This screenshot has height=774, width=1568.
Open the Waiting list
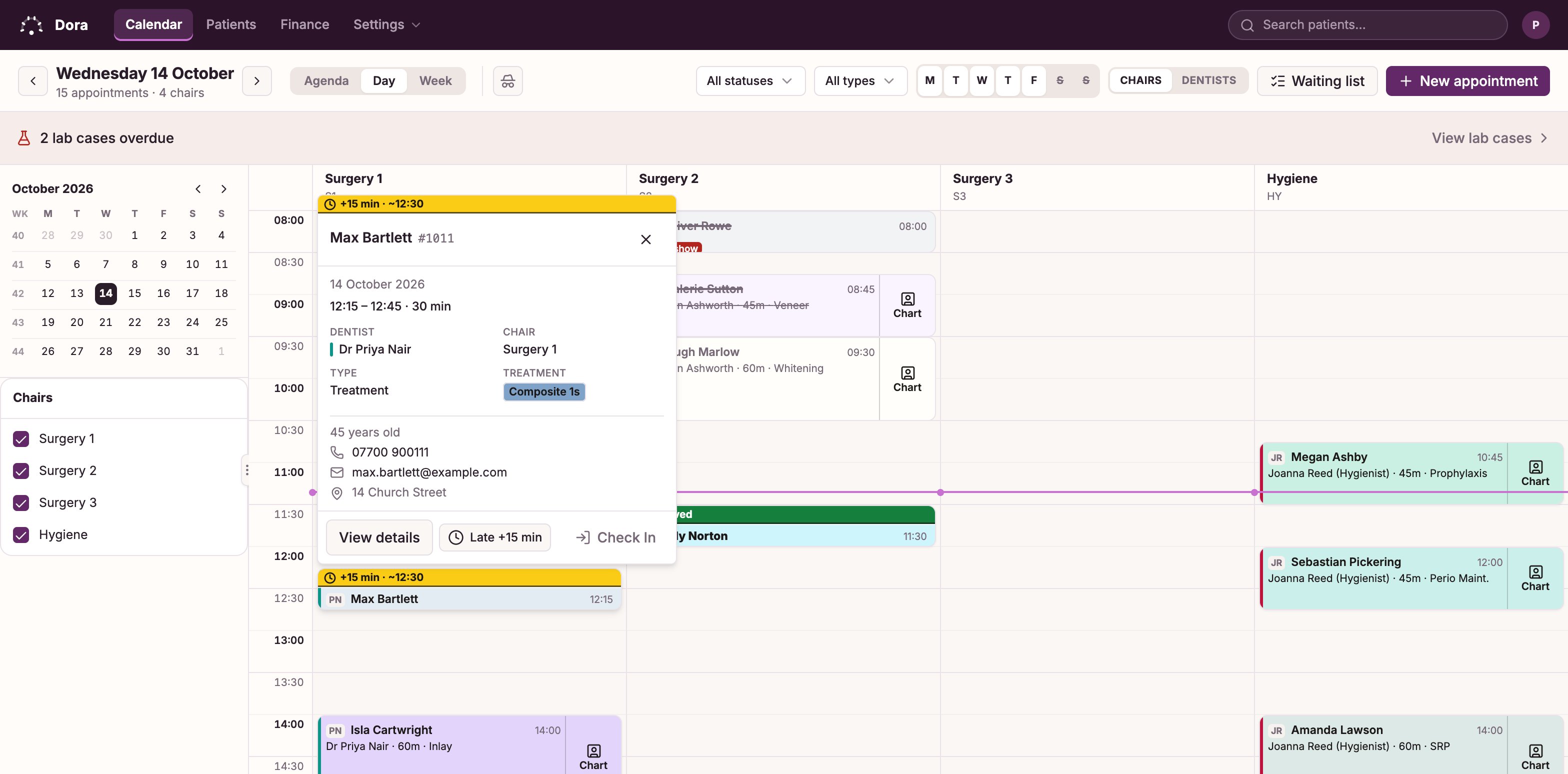1317,81
